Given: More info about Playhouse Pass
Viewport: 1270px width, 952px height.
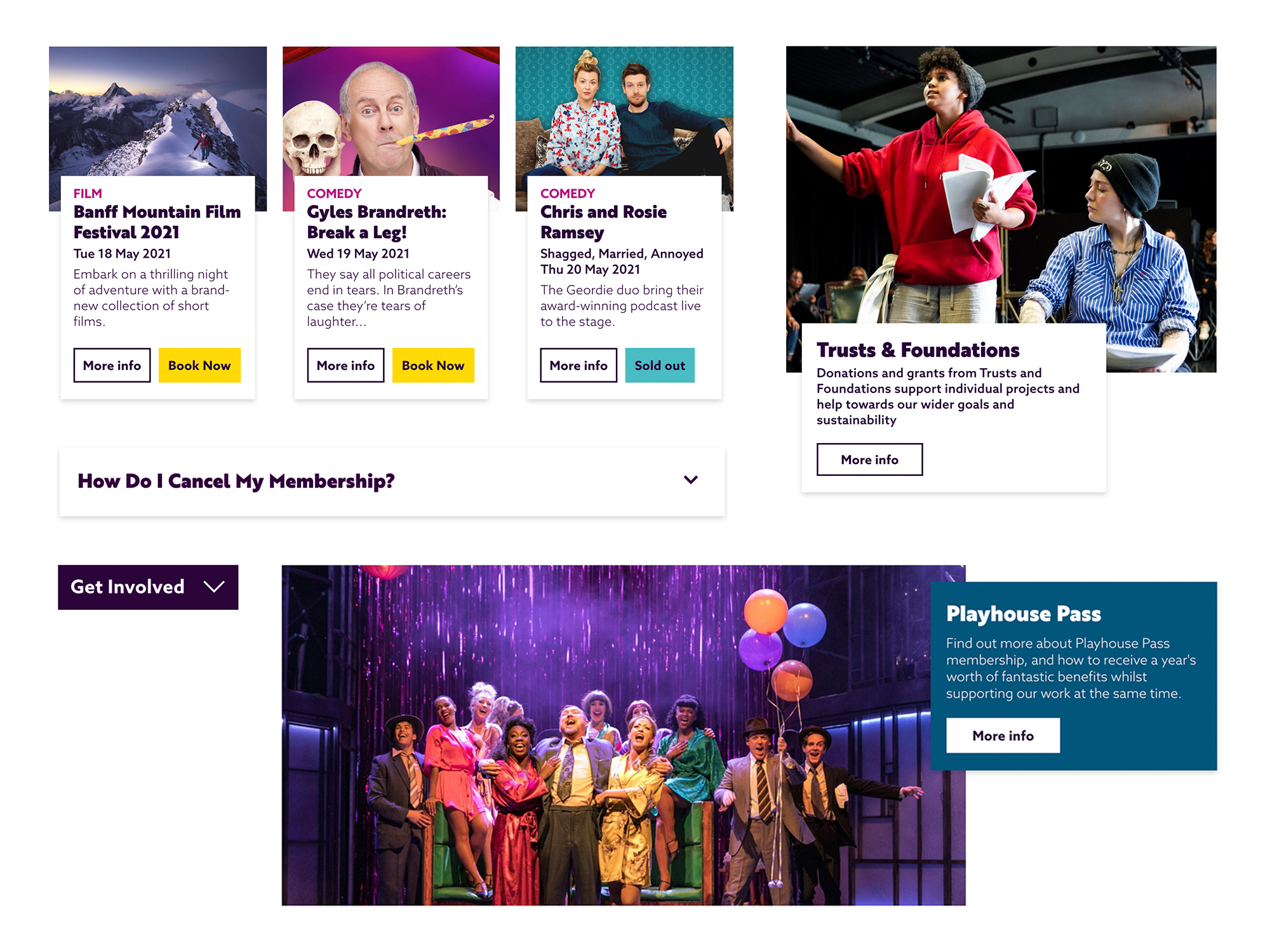Looking at the screenshot, I should (1003, 736).
